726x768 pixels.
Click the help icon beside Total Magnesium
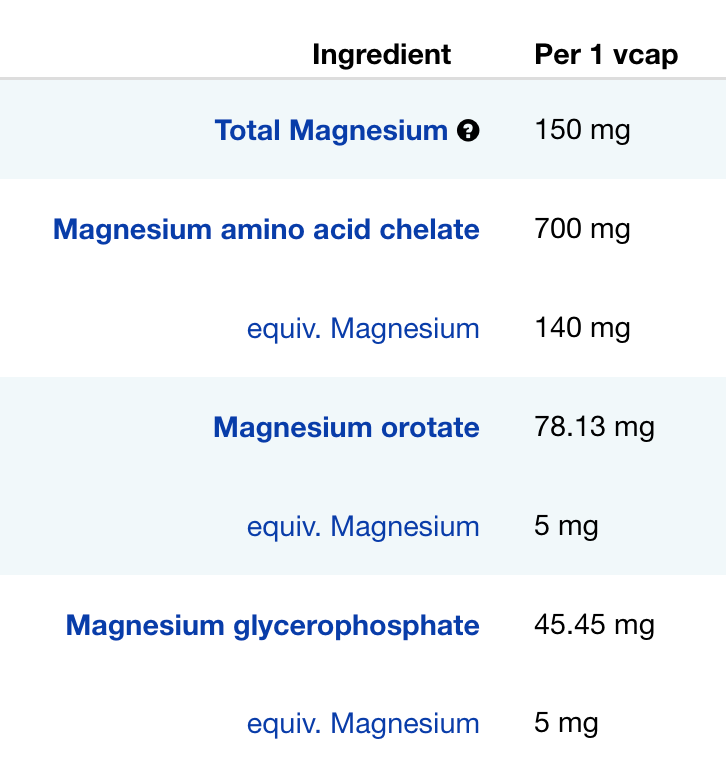468,131
